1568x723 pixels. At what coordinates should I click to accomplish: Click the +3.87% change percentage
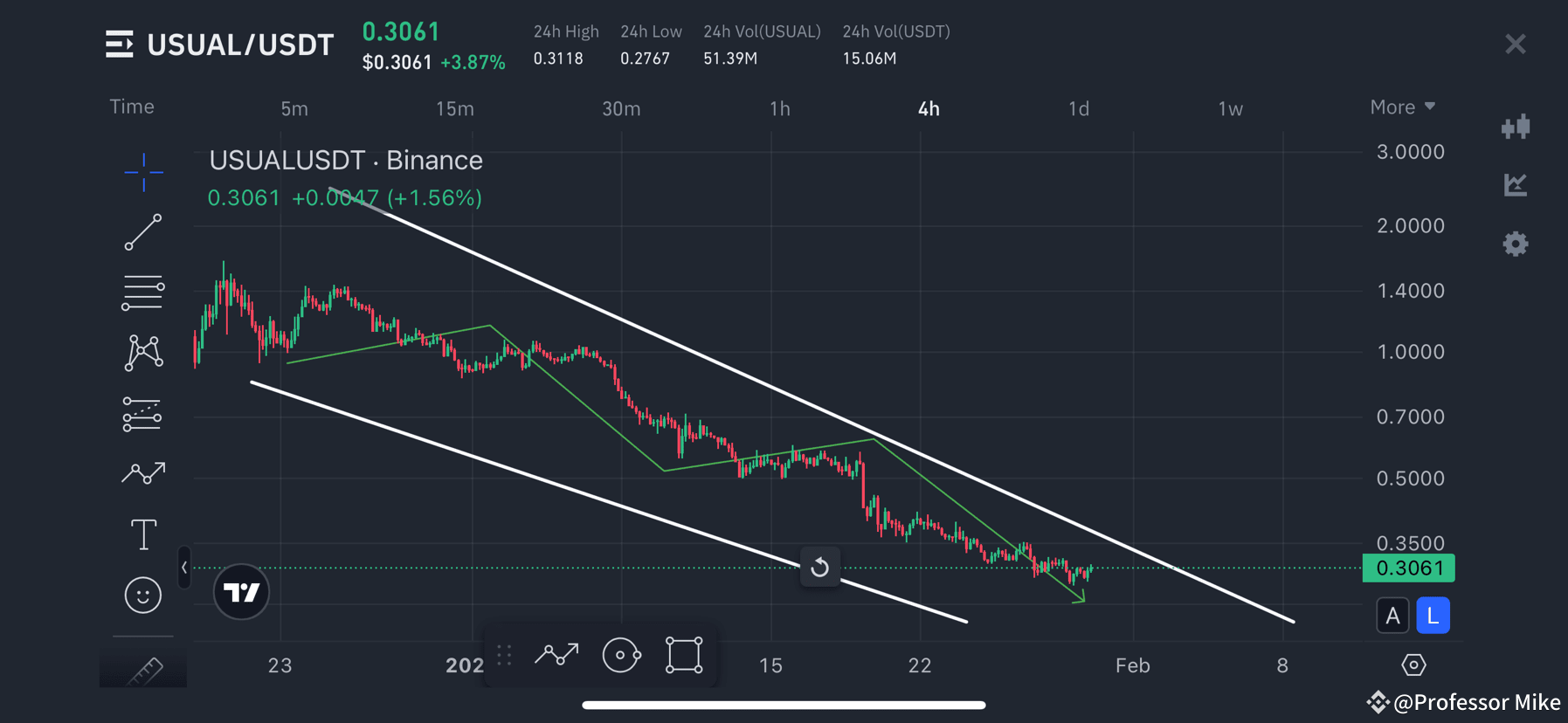[473, 63]
